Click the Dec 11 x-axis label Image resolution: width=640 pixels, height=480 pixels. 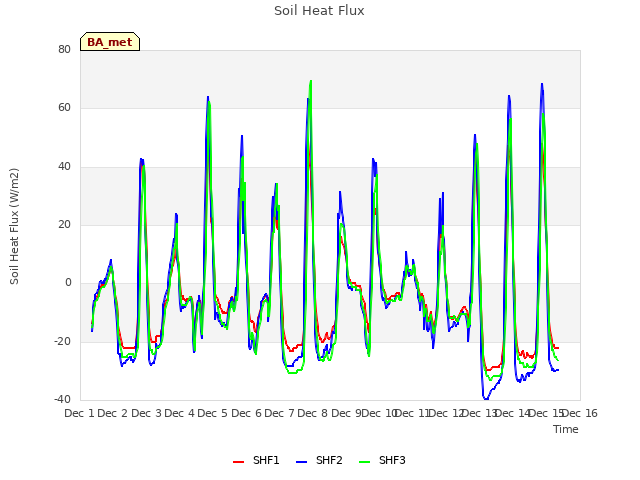[413, 413]
